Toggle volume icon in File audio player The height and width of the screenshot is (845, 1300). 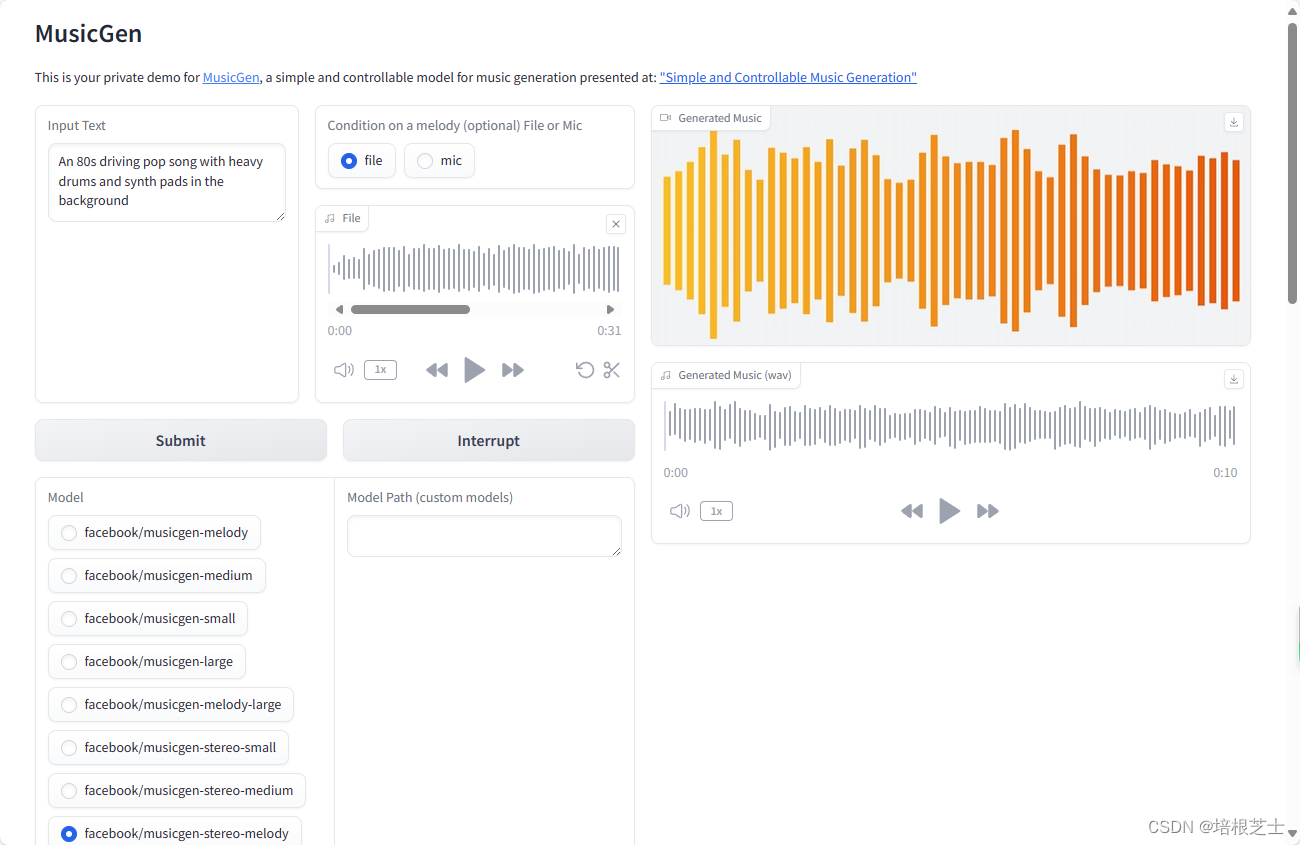coord(344,370)
